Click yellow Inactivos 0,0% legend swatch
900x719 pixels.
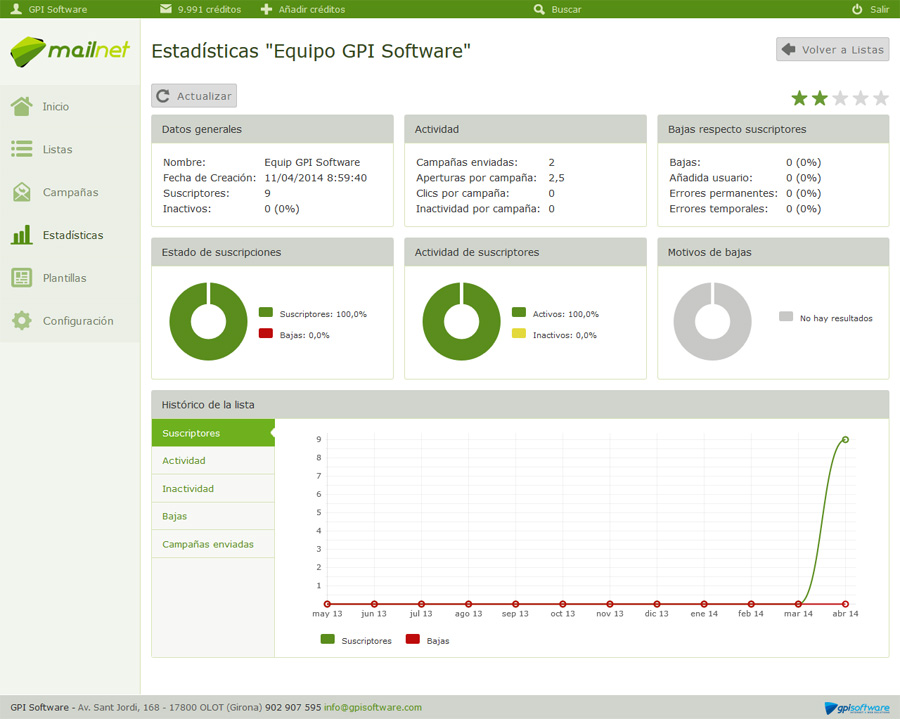tap(519, 333)
